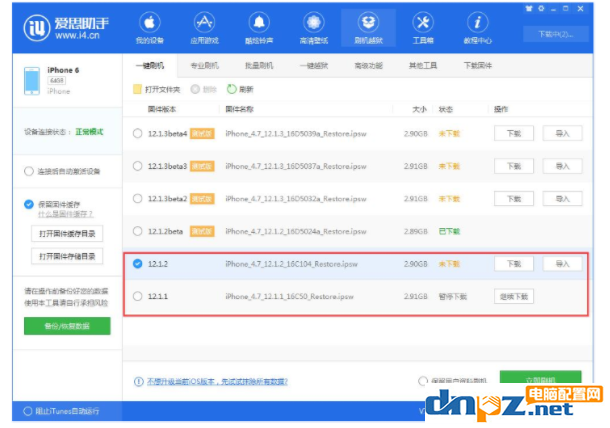Open the 刷机越狱 flash and jailbreak section

click(368, 28)
